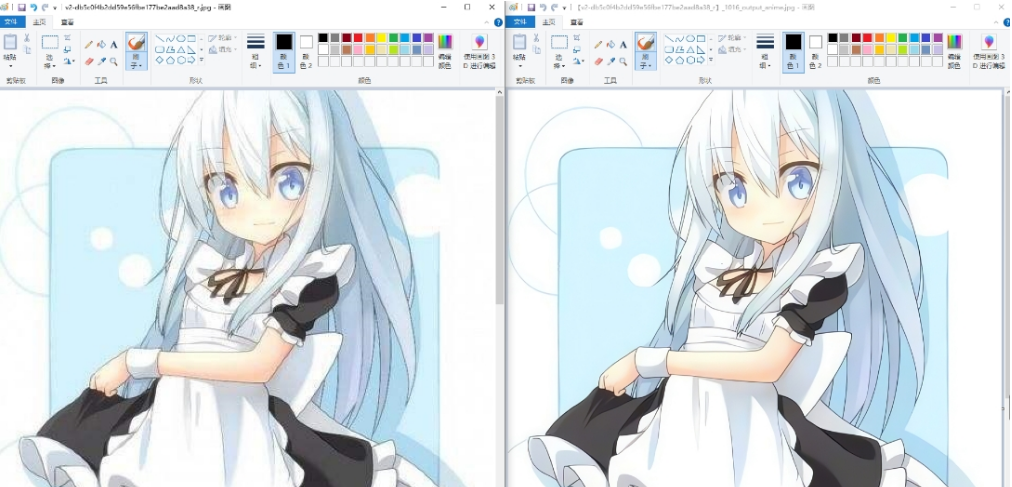Click Crop icon in left Paint window
This screenshot has width=1012, height=487.
click(68, 38)
